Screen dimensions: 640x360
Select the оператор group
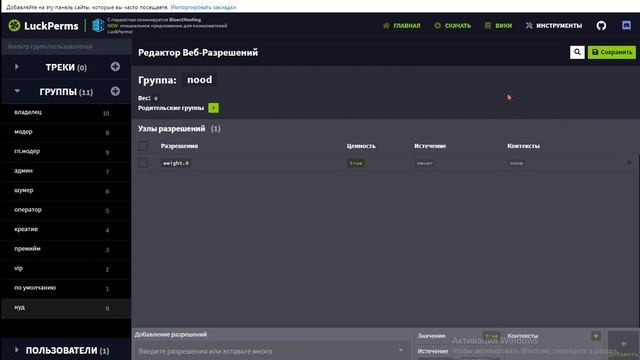[x=66, y=210]
